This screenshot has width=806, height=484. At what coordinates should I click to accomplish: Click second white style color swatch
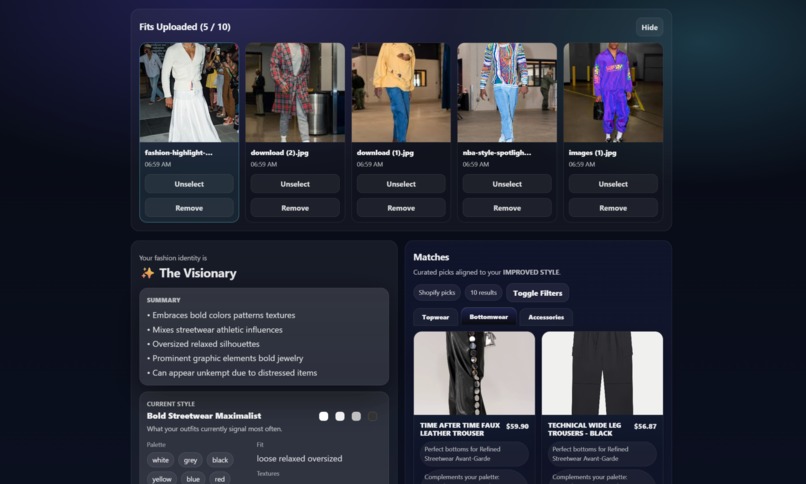340,416
